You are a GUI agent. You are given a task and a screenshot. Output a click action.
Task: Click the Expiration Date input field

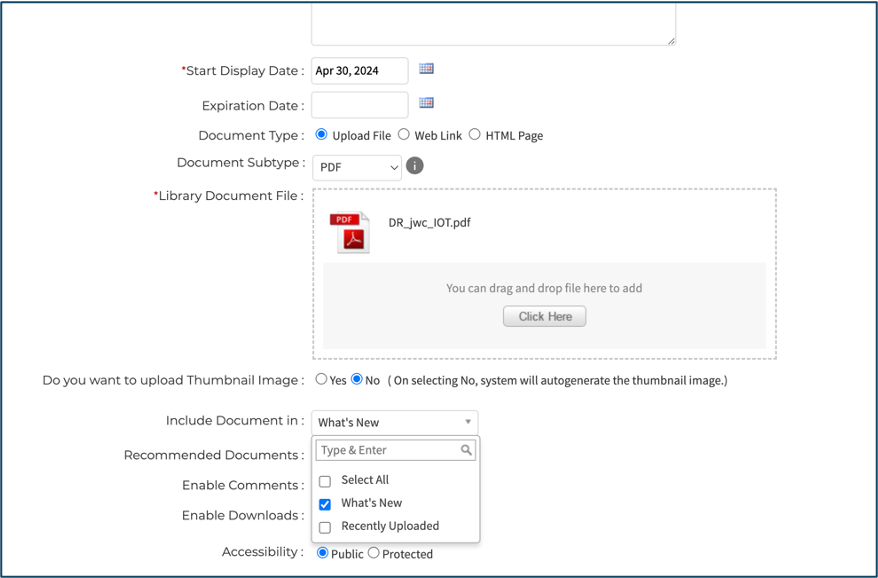tap(359, 105)
